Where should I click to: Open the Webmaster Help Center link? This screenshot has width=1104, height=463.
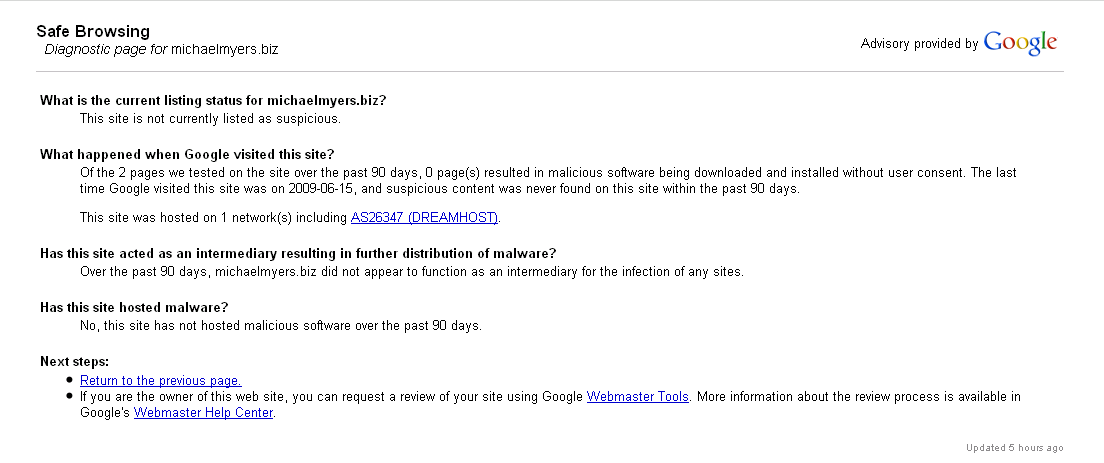203,413
